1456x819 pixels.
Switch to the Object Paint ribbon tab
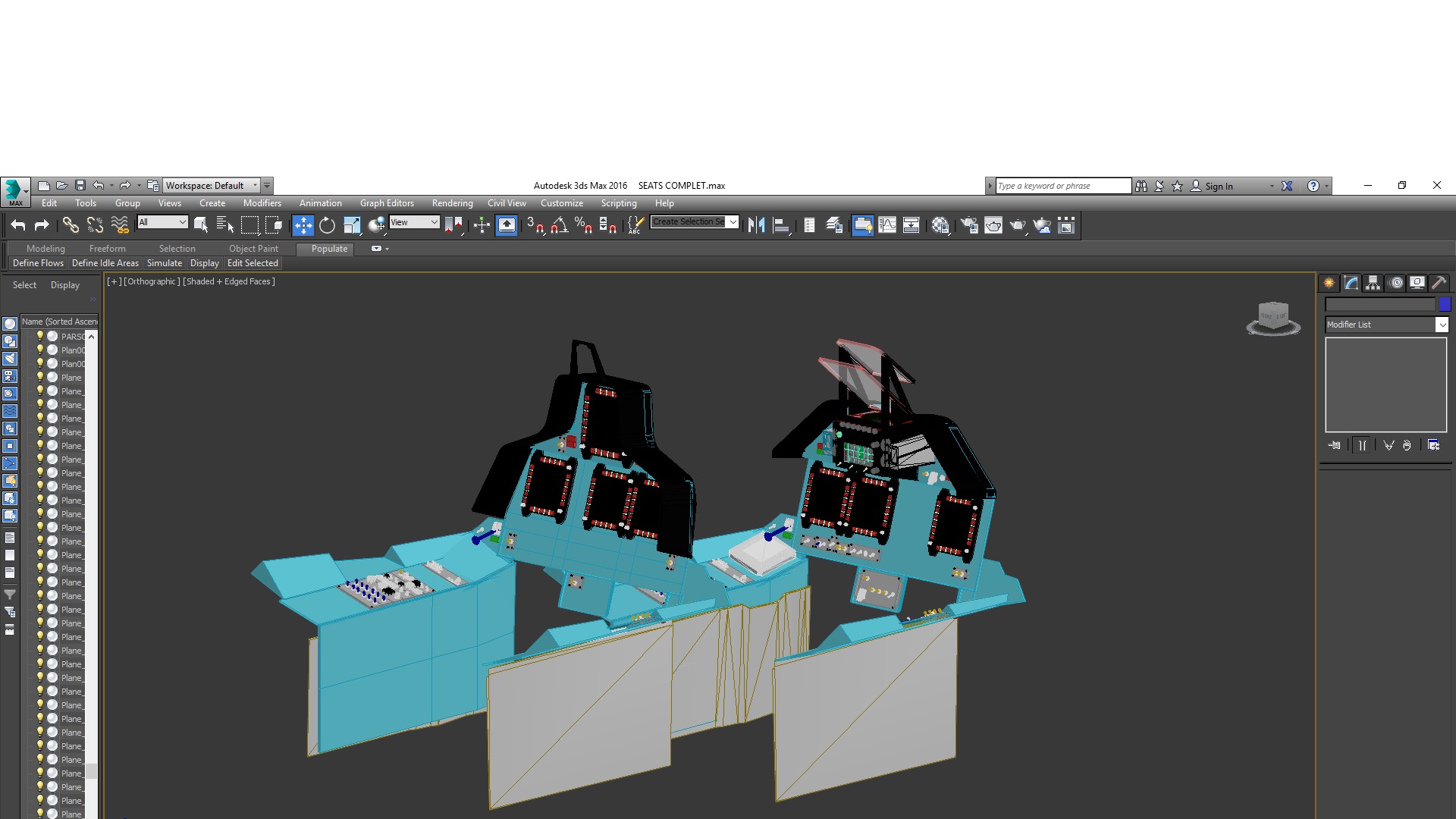click(x=253, y=249)
